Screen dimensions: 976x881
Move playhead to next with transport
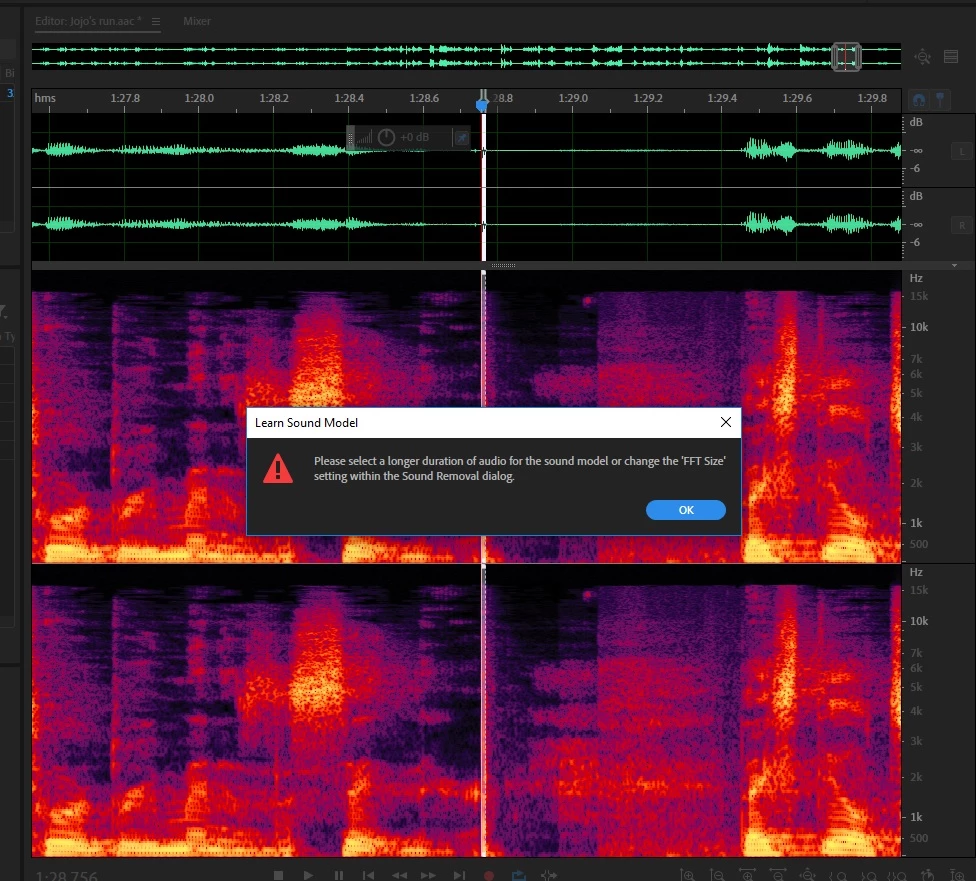(459, 875)
